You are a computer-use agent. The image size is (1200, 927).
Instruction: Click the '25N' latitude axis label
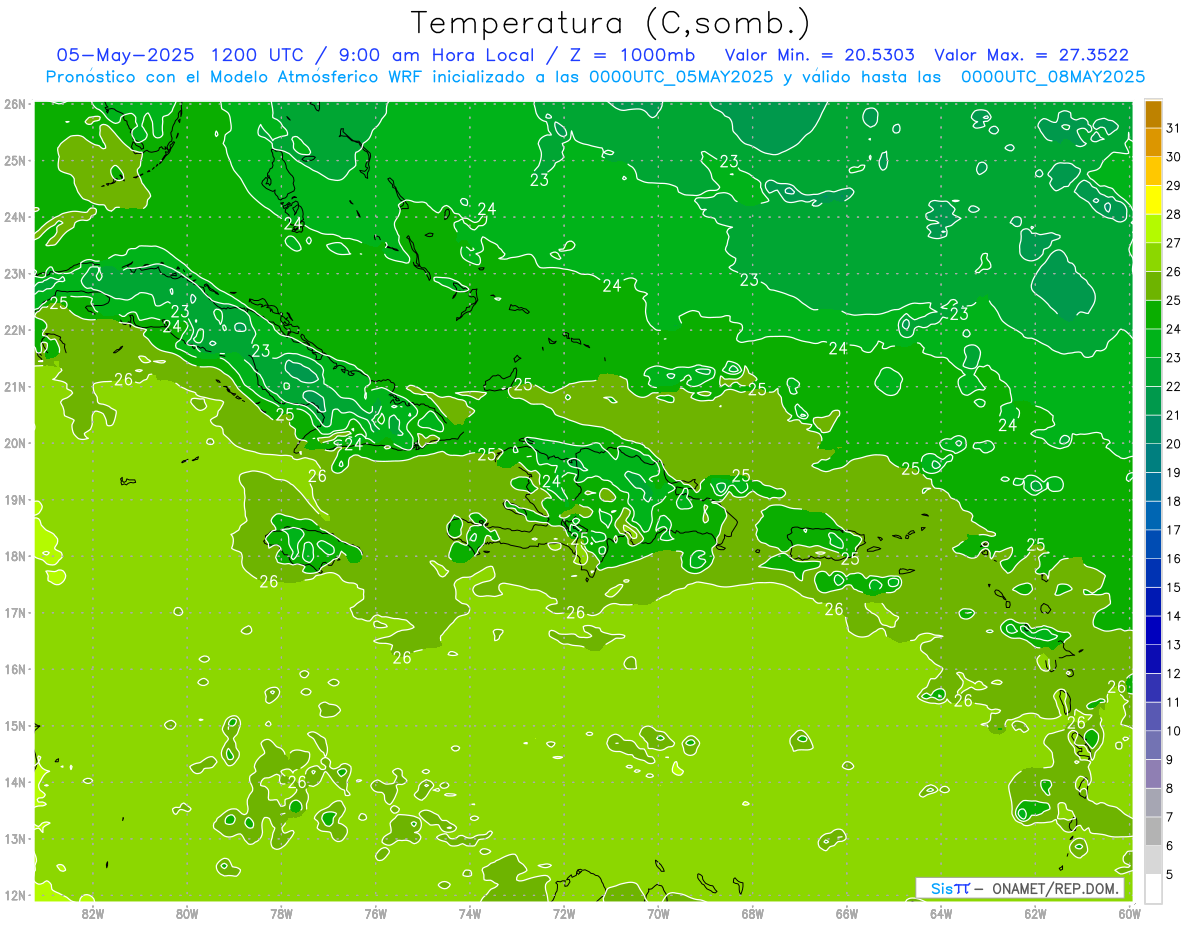pos(14,160)
